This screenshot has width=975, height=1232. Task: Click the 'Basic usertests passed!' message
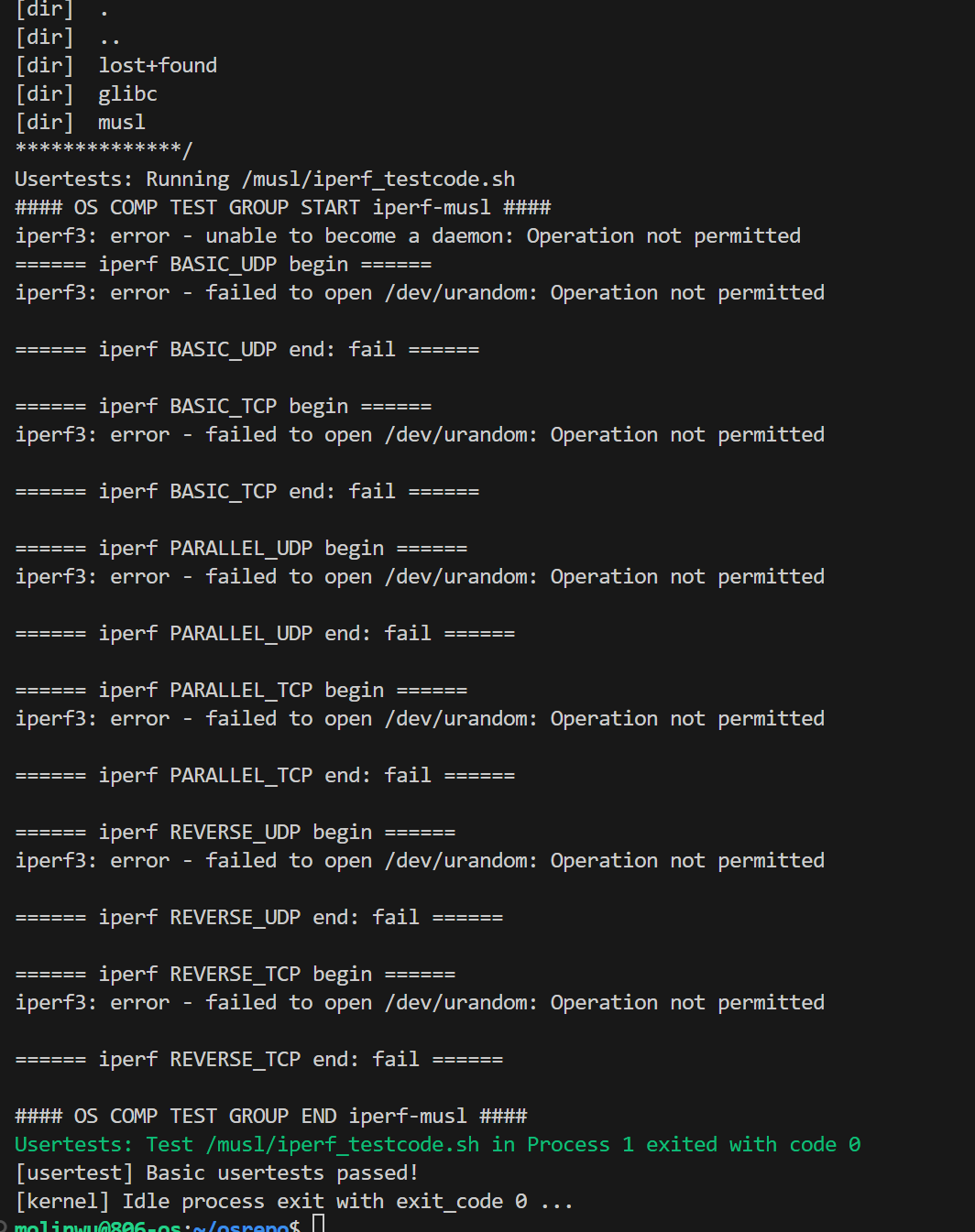pyautogui.click(x=281, y=1173)
